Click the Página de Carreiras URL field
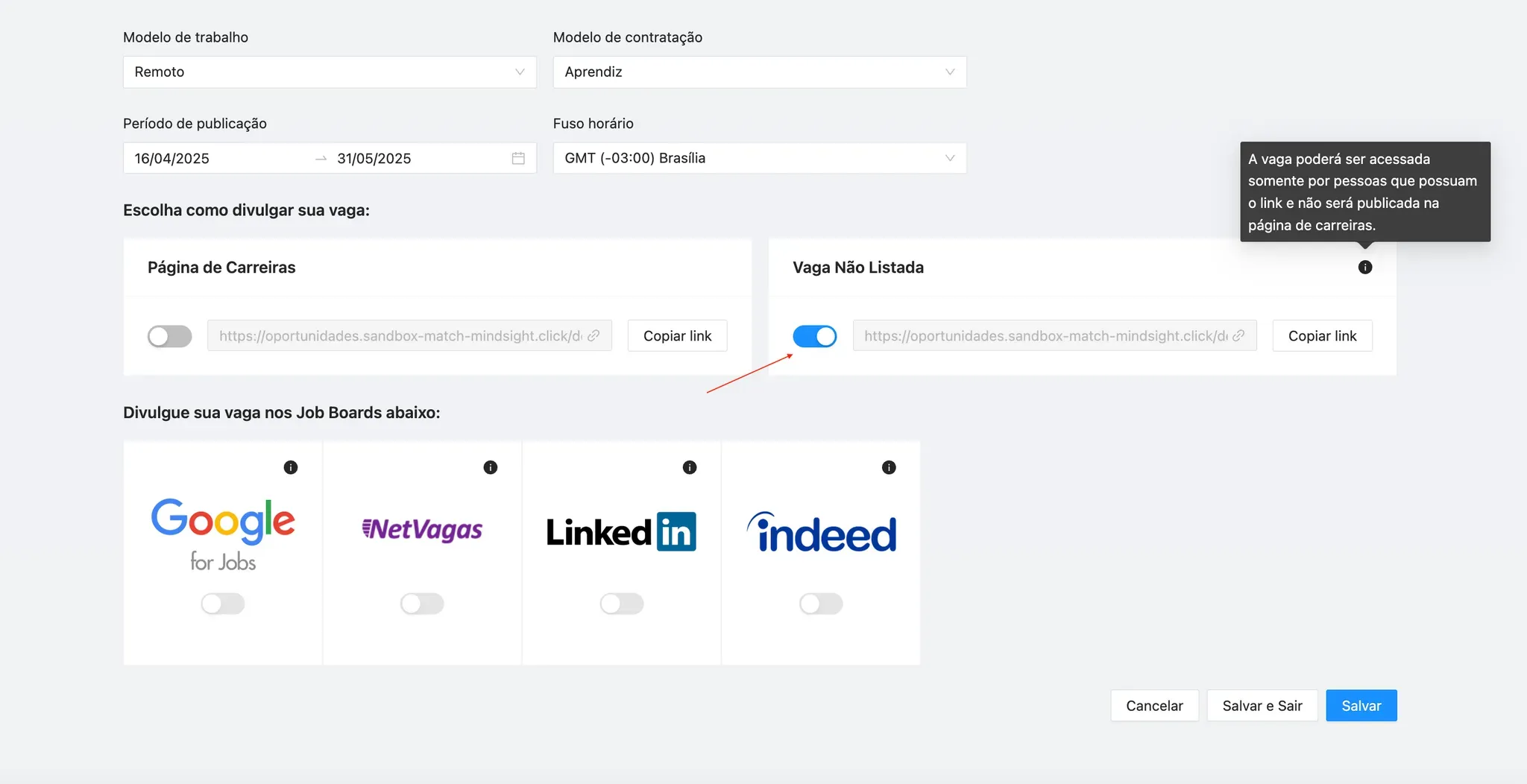This screenshot has height=784, width=1527. [409, 335]
